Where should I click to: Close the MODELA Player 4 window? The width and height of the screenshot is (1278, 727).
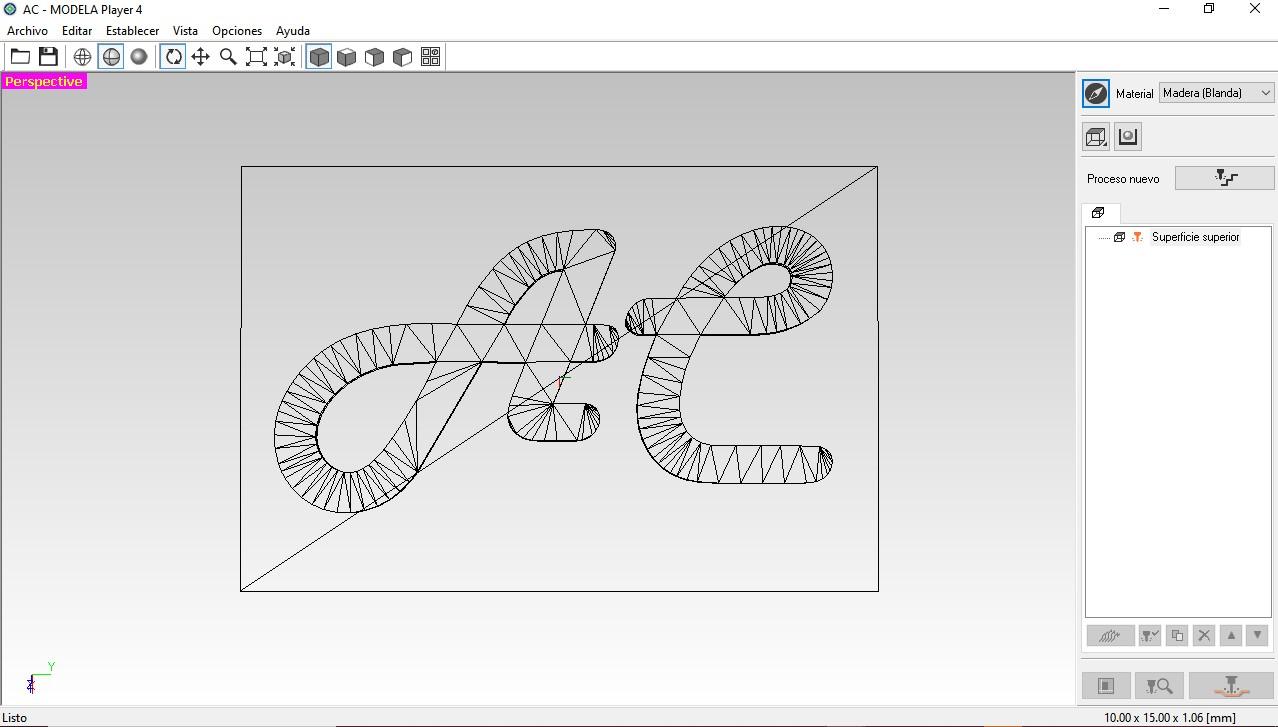coord(1255,9)
